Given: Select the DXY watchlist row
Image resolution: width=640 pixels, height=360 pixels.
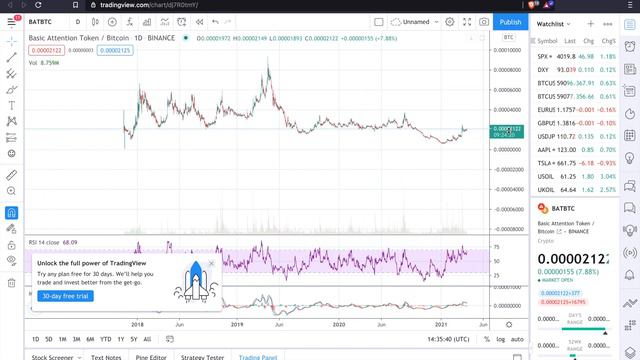Looking at the screenshot, I should click(x=575, y=70).
